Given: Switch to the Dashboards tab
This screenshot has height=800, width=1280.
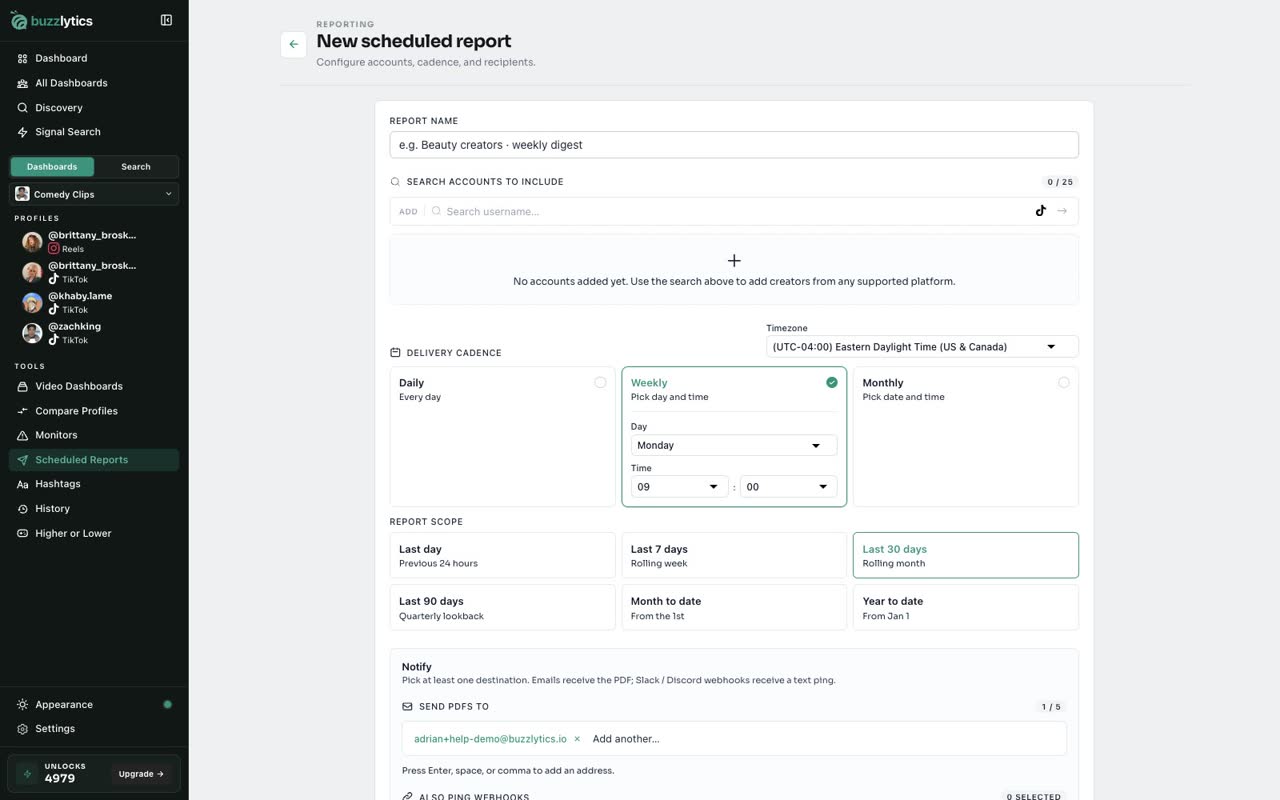Looking at the screenshot, I should pos(52,167).
